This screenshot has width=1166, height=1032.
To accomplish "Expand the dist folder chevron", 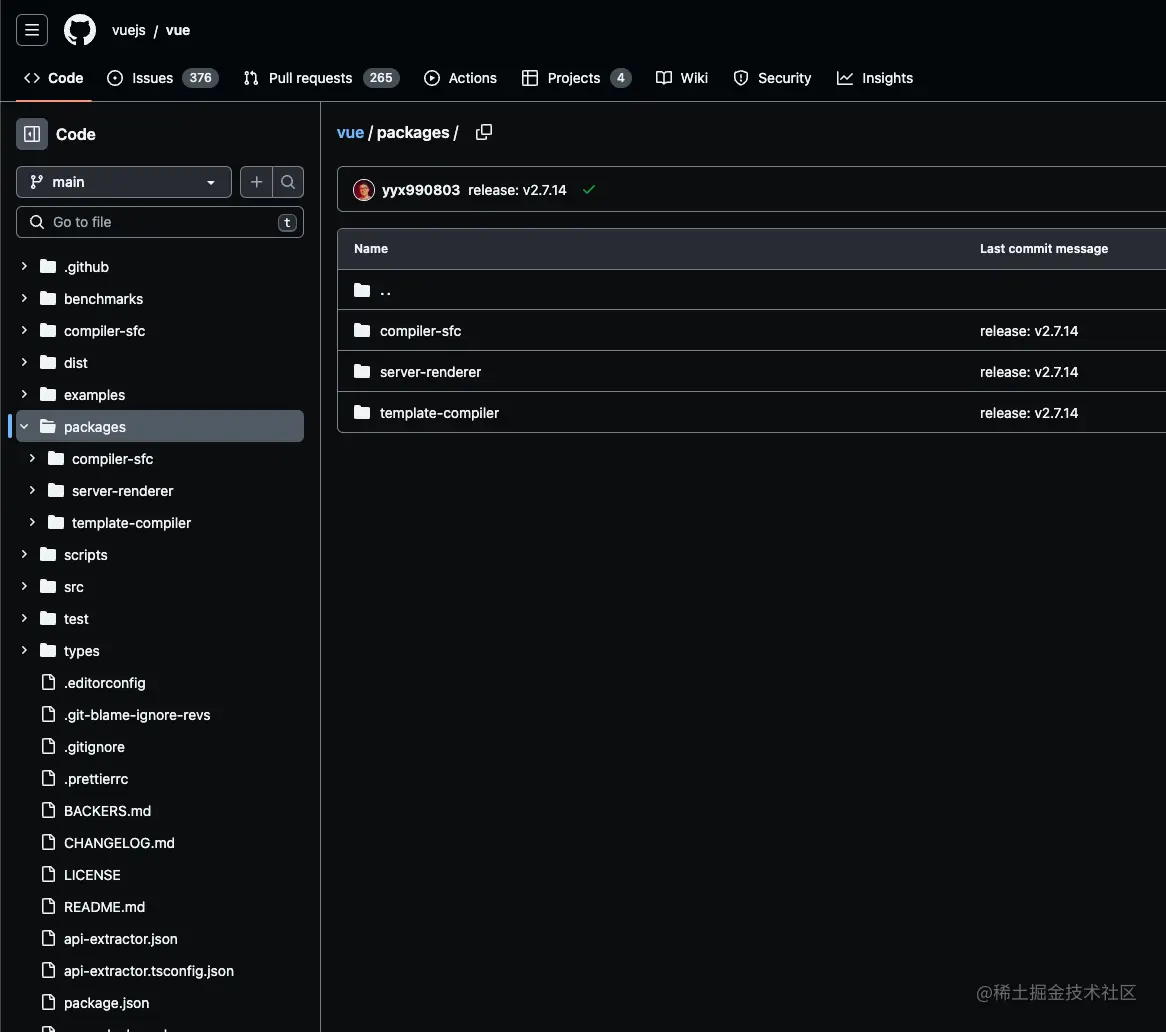I will [24, 361].
